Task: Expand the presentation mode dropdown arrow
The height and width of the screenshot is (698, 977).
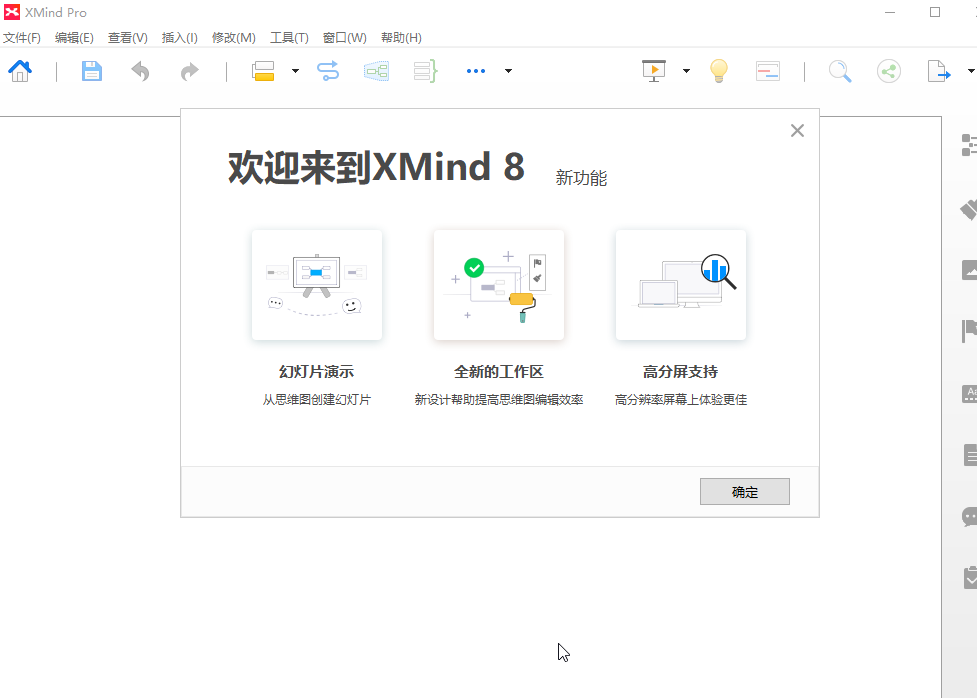Action: tap(686, 71)
